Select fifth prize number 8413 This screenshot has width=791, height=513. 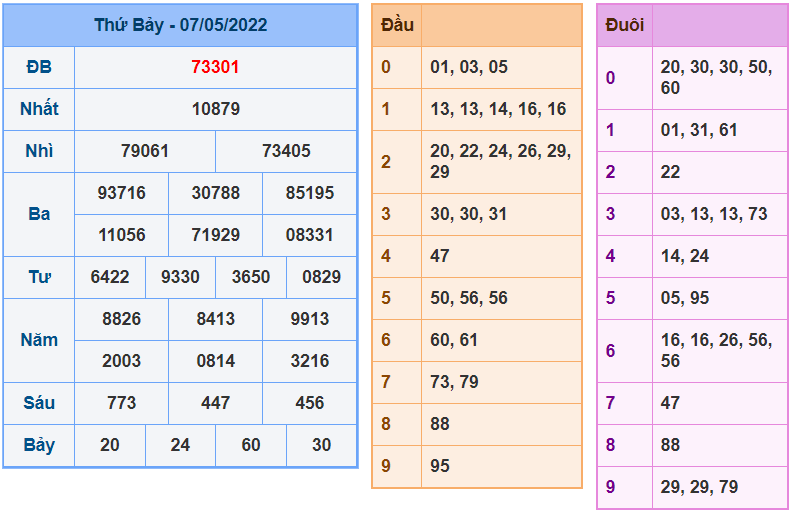tap(215, 318)
